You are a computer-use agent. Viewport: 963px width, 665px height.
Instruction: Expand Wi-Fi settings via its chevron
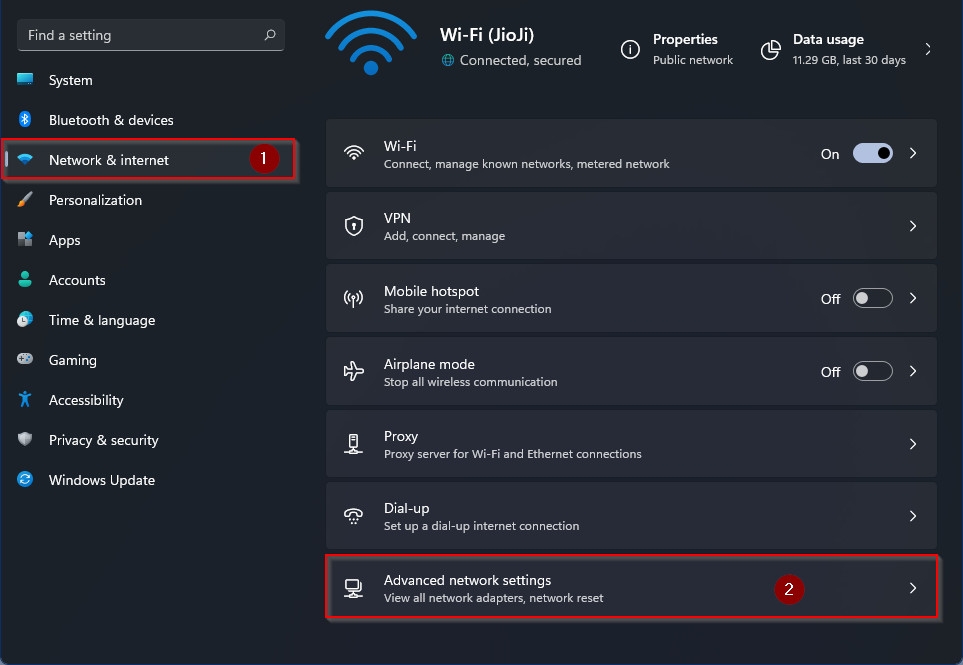[x=913, y=153]
